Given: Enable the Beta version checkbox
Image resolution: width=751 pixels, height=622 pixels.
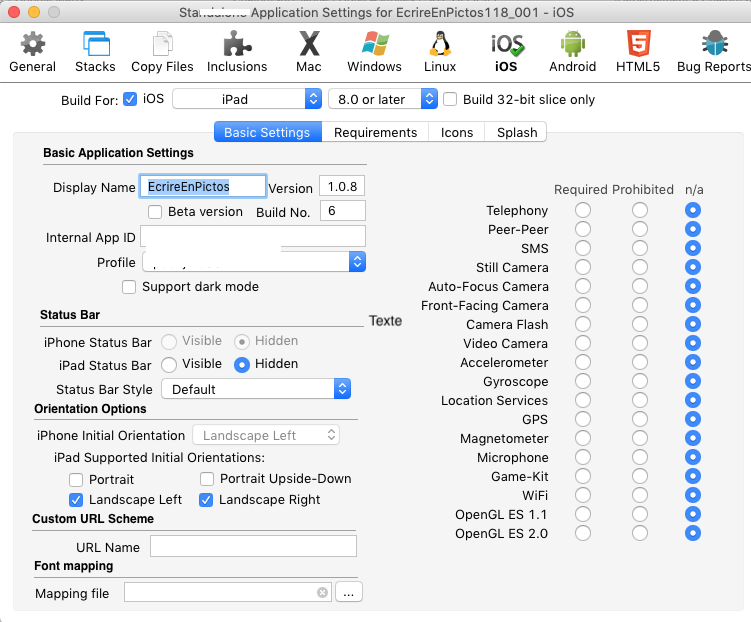Looking at the screenshot, I should coord(155,212).
